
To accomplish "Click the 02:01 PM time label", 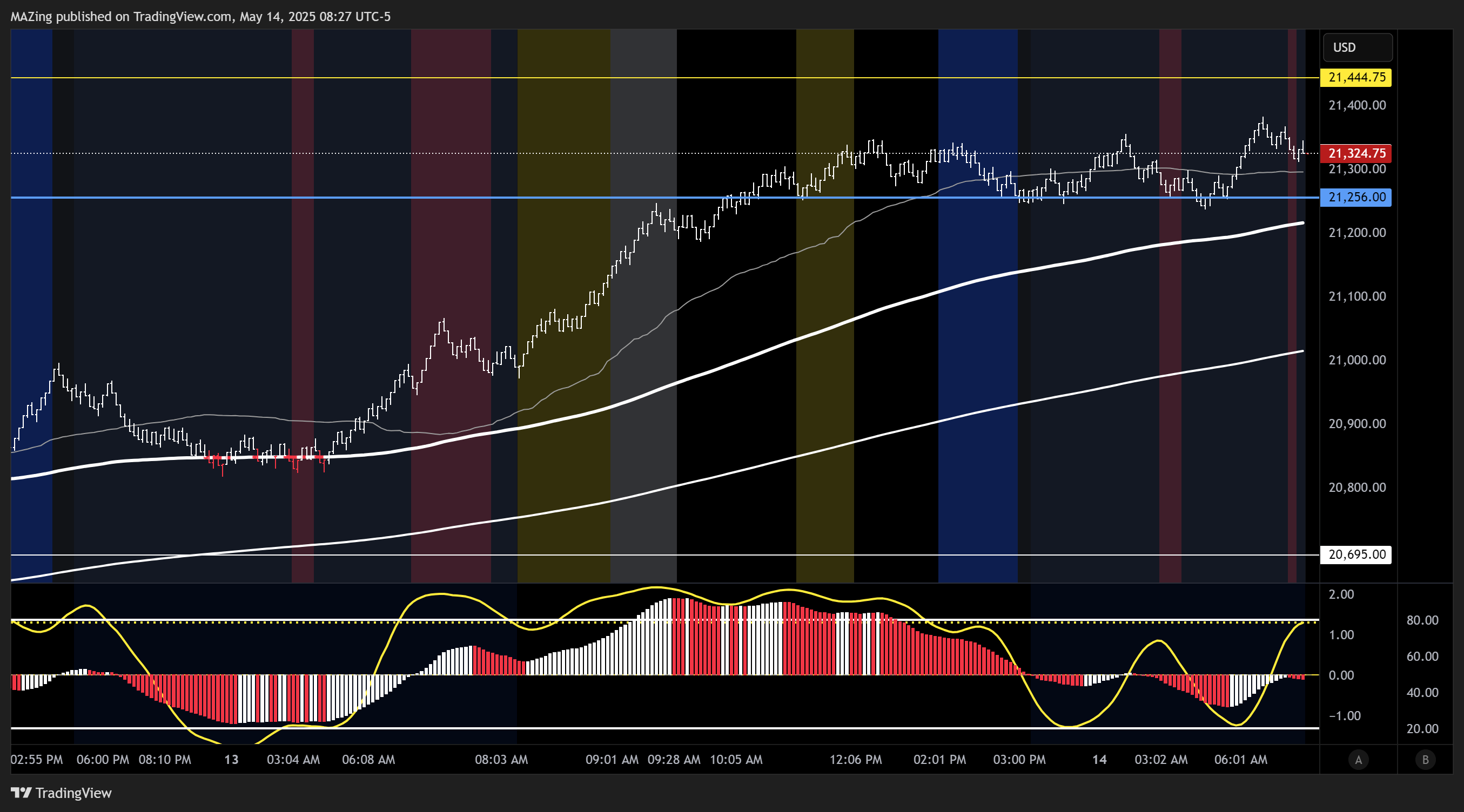I will [939, 760].
